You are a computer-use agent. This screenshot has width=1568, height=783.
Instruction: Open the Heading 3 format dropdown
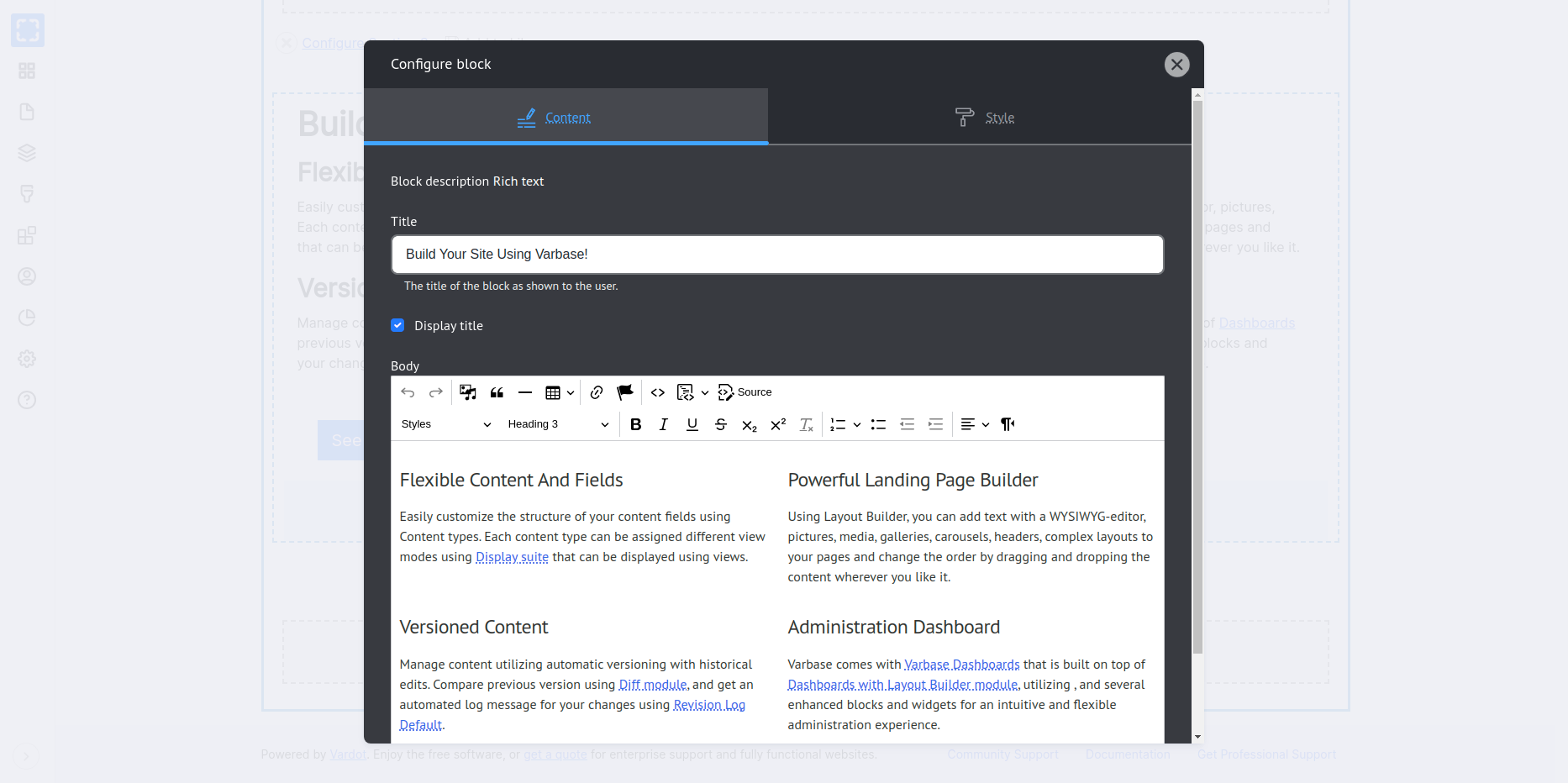(x=558, y=424)
